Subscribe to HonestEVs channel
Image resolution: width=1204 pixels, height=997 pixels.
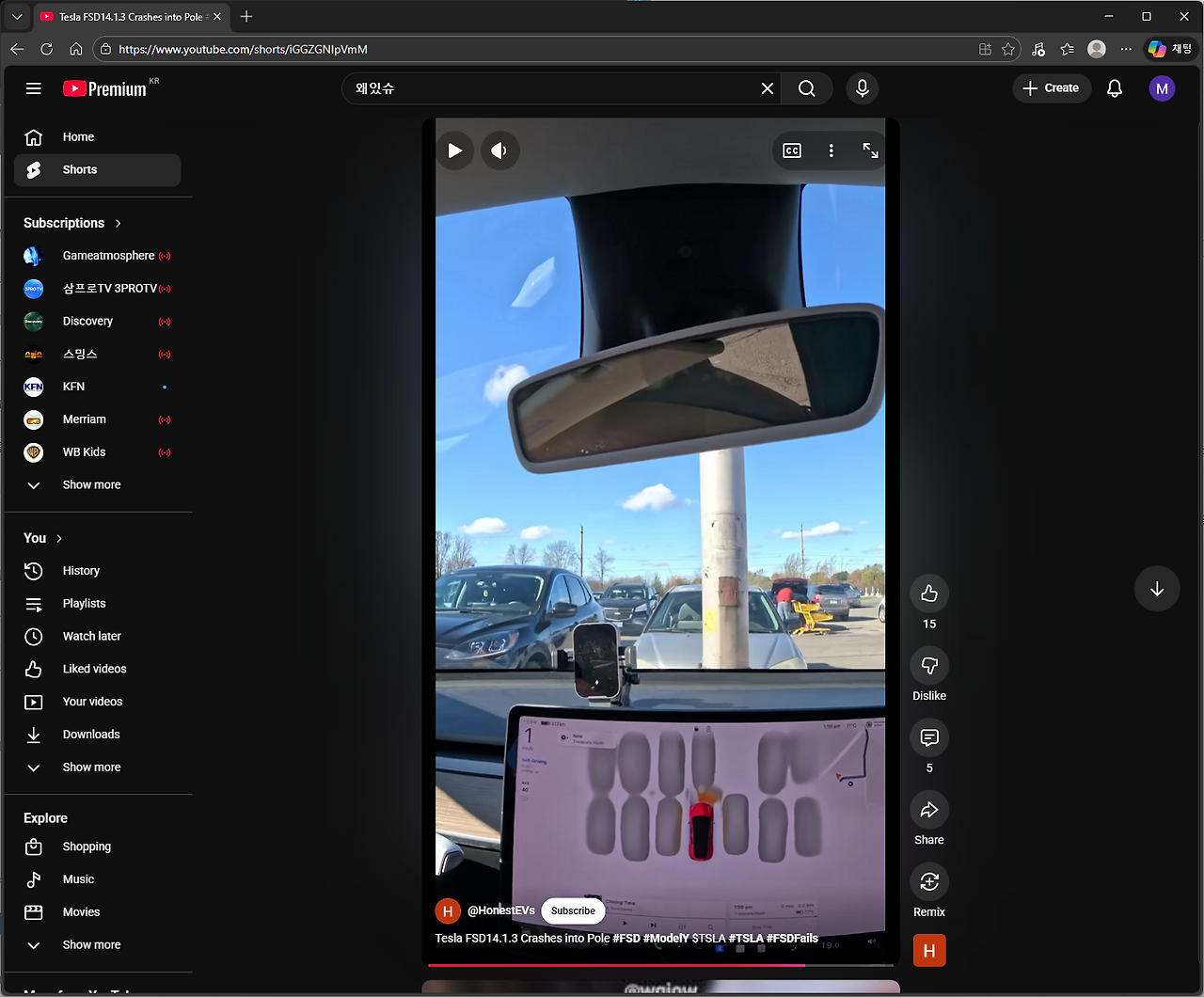coord(573,910)
